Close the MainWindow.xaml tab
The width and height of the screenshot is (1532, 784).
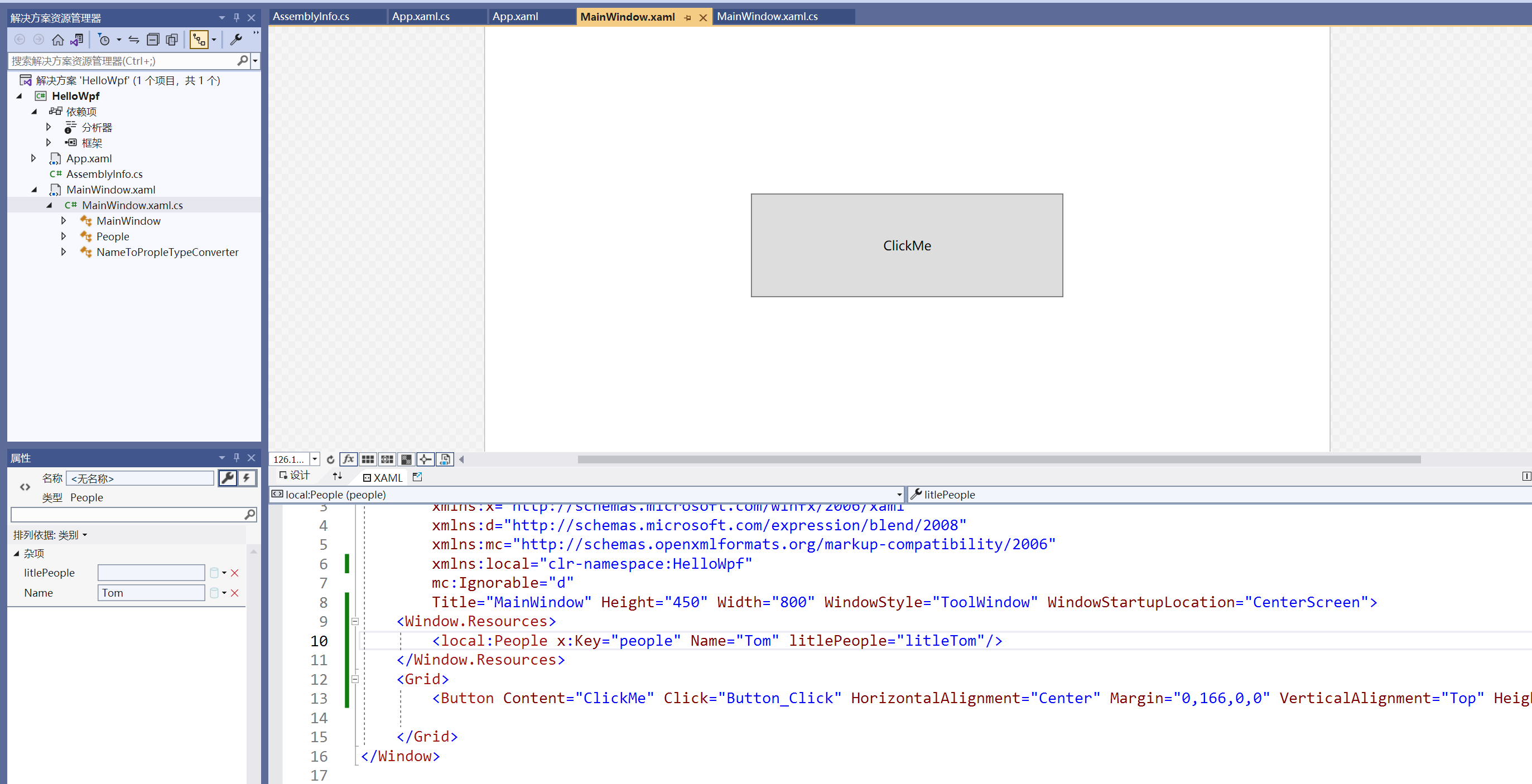(x=703, y=18)
